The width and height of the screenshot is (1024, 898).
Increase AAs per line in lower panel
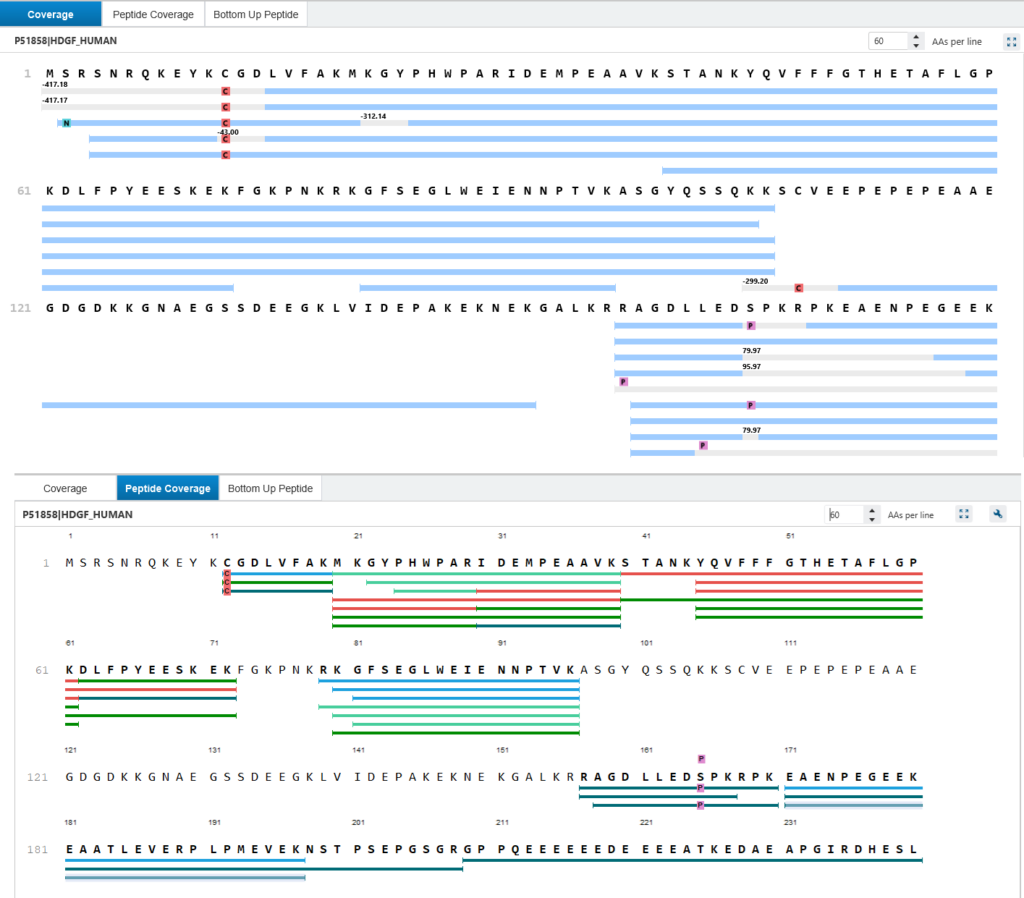pyautogui.click(x=872, y=511)
